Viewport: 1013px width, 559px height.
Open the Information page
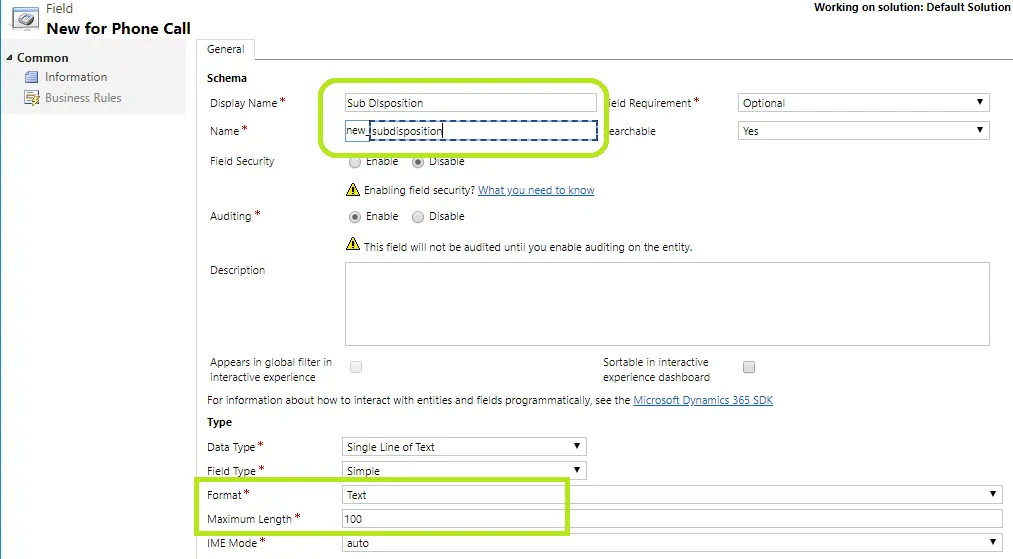point(76,77)
